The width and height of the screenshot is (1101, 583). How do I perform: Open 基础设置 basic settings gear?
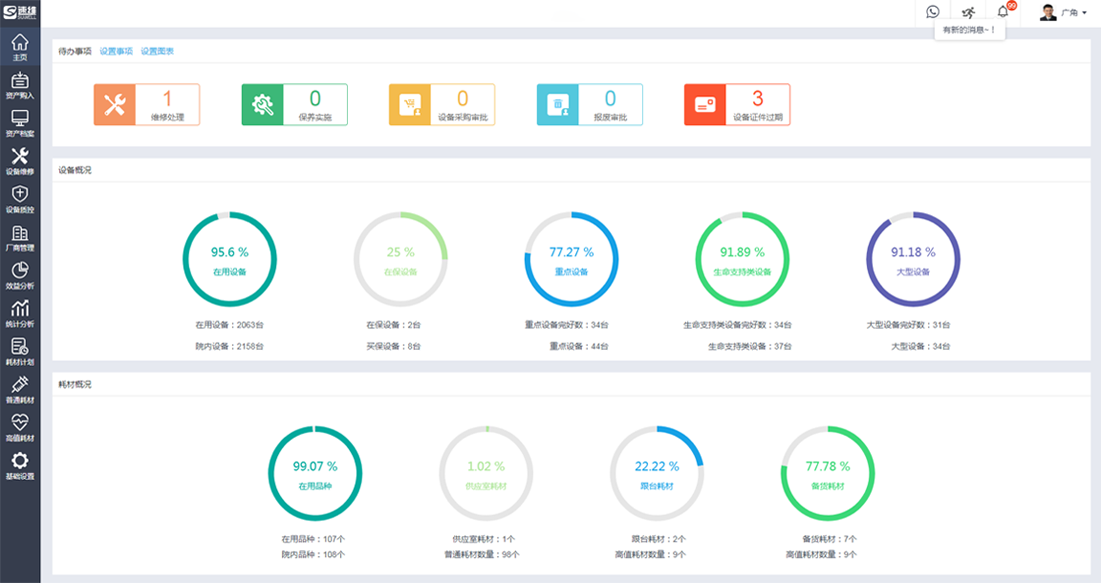20,465
